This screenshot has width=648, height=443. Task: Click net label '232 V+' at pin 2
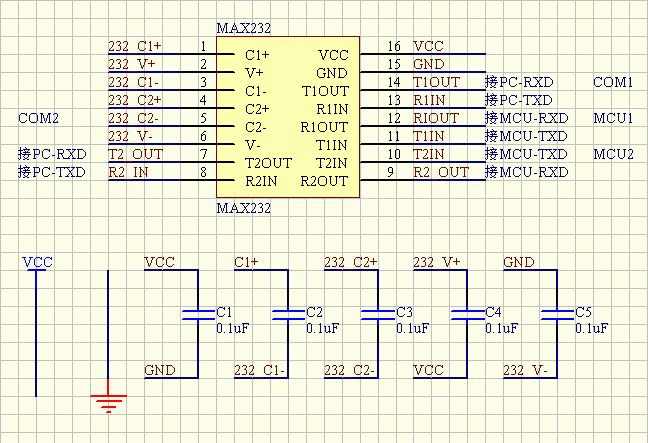(132, 64)
